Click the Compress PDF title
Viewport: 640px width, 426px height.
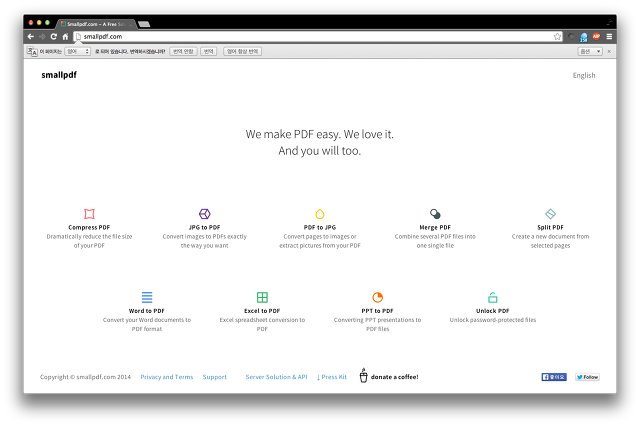tap(89, 227)
